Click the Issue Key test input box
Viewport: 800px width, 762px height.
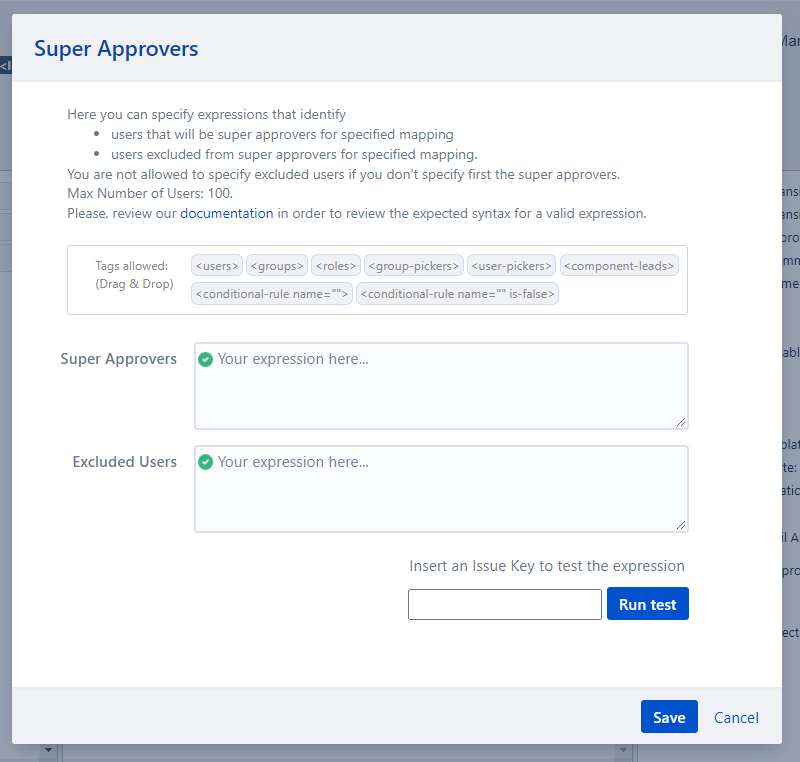(x=504, y=604)
